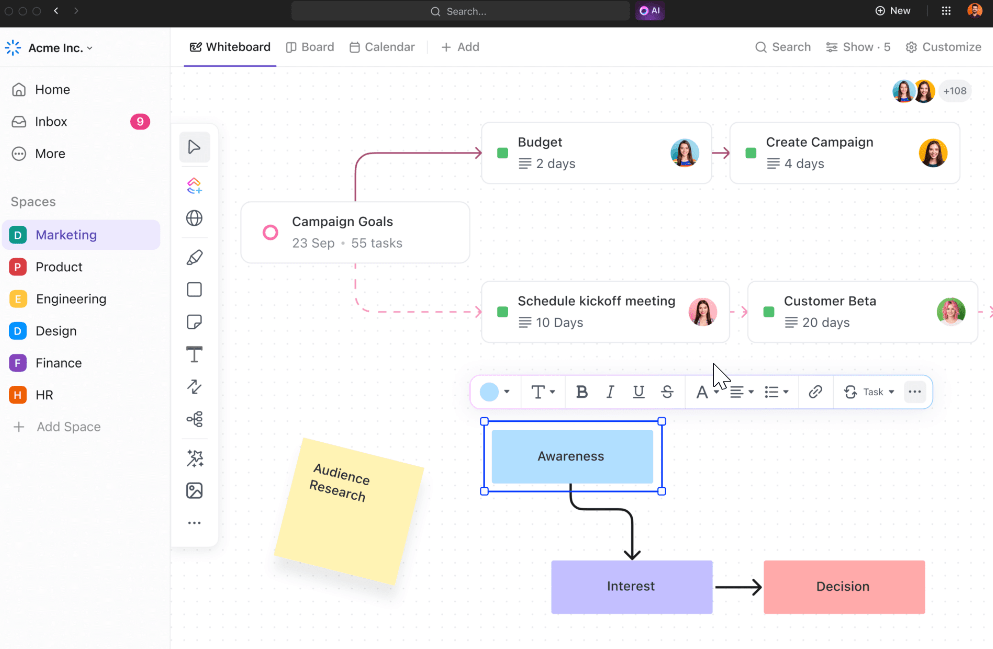Open Show · 5 options

858,47
